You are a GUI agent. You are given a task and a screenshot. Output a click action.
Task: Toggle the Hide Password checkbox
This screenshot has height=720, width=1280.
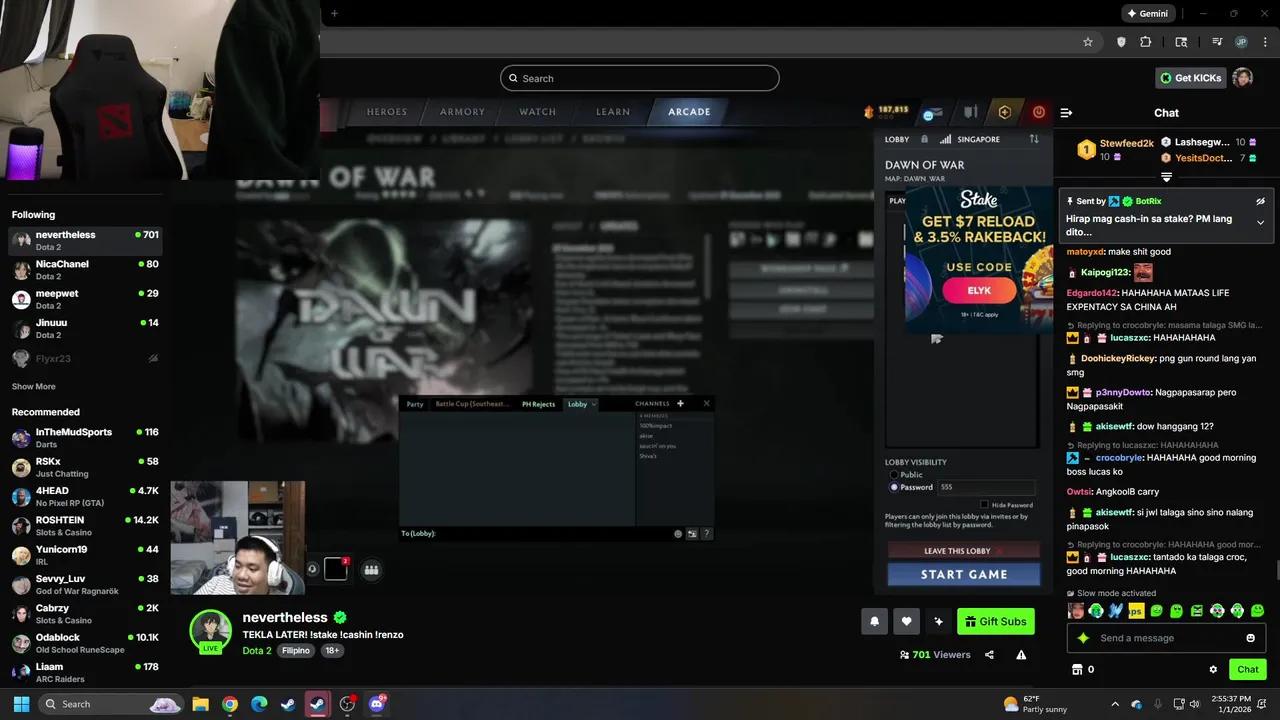coord(984,505)
